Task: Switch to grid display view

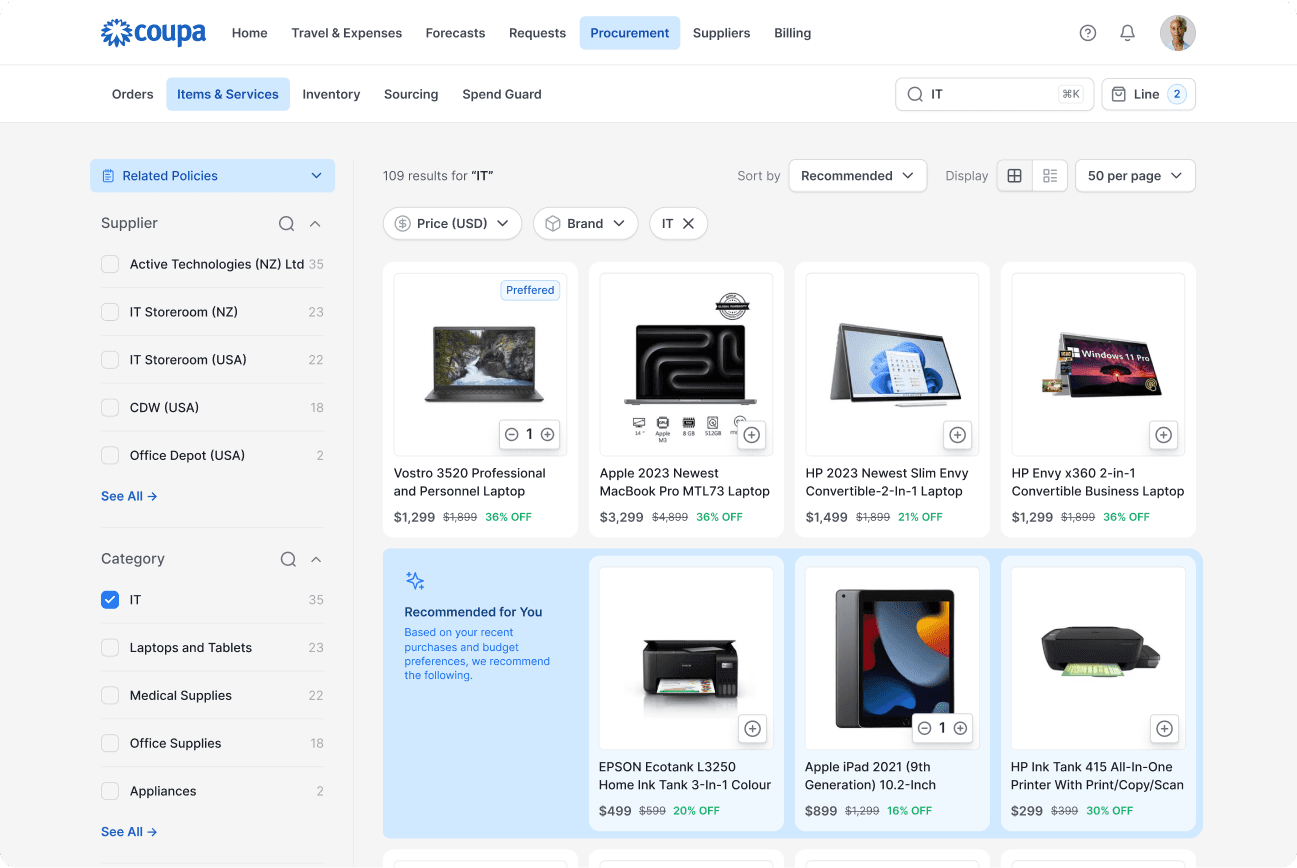Action: click(1014, 176)
